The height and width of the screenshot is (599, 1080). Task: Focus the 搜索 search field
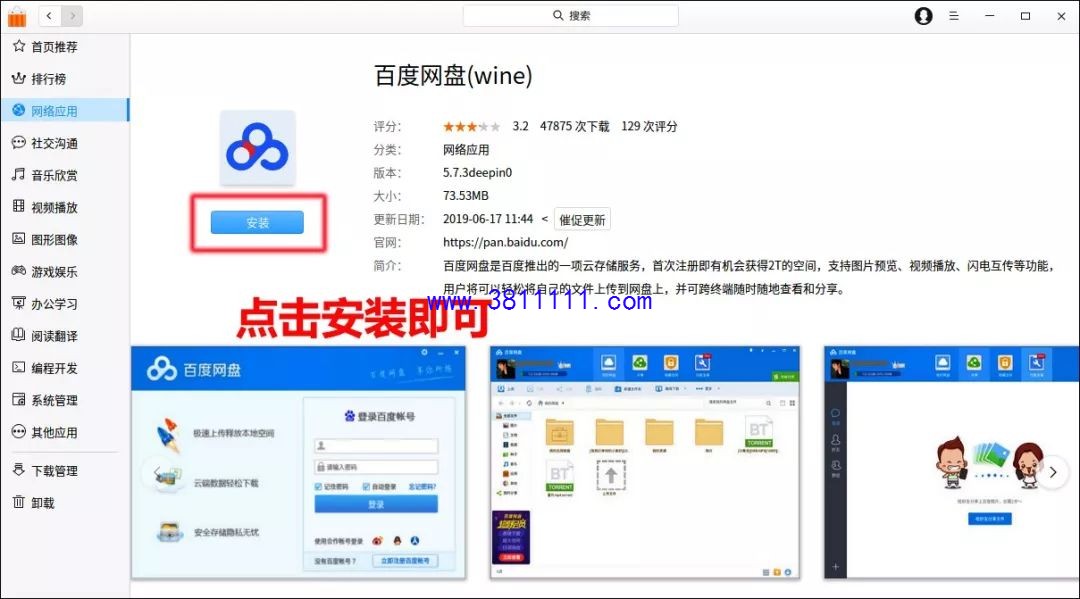coord(570,15)
